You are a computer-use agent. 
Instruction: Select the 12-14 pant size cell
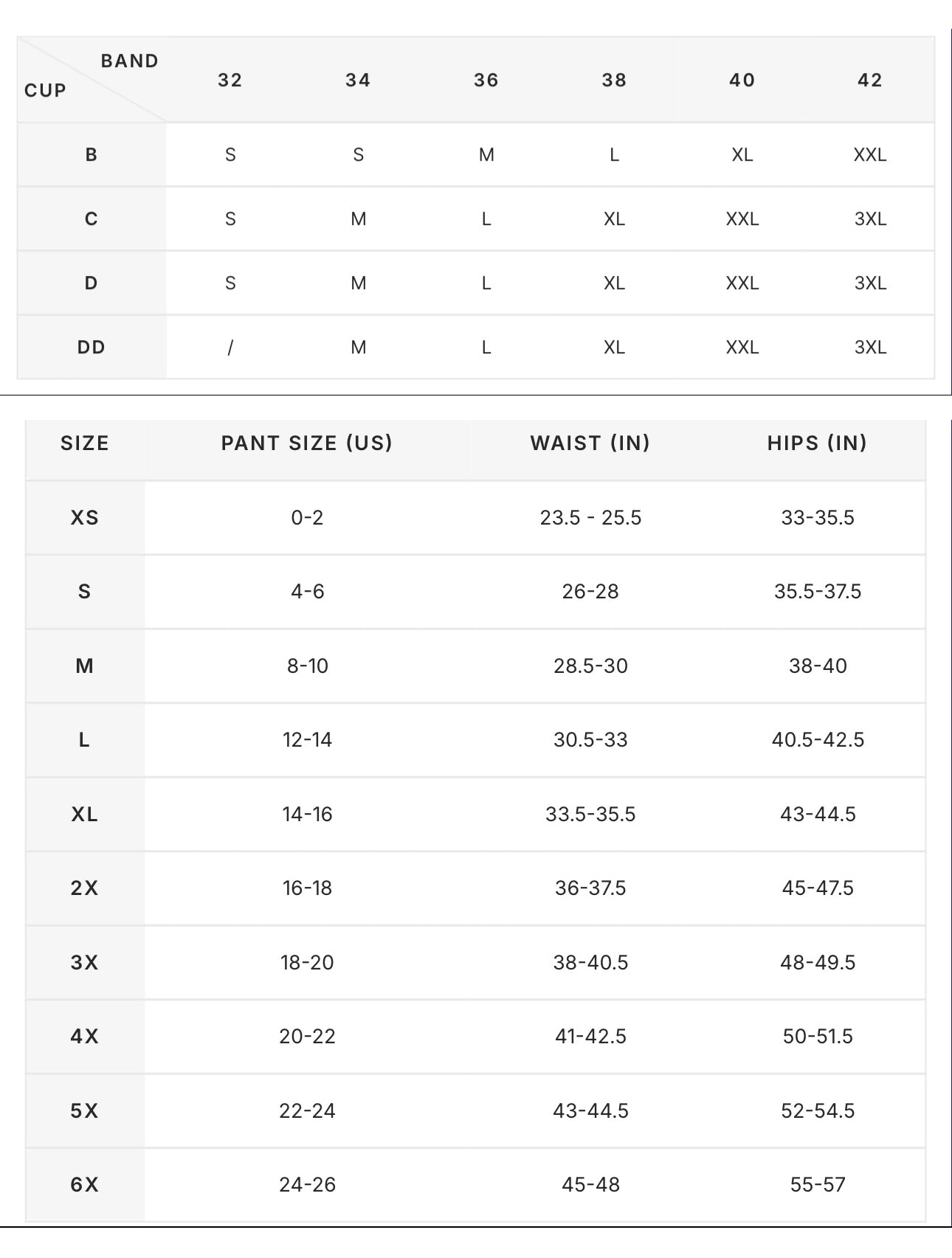(x=307, y=740)
